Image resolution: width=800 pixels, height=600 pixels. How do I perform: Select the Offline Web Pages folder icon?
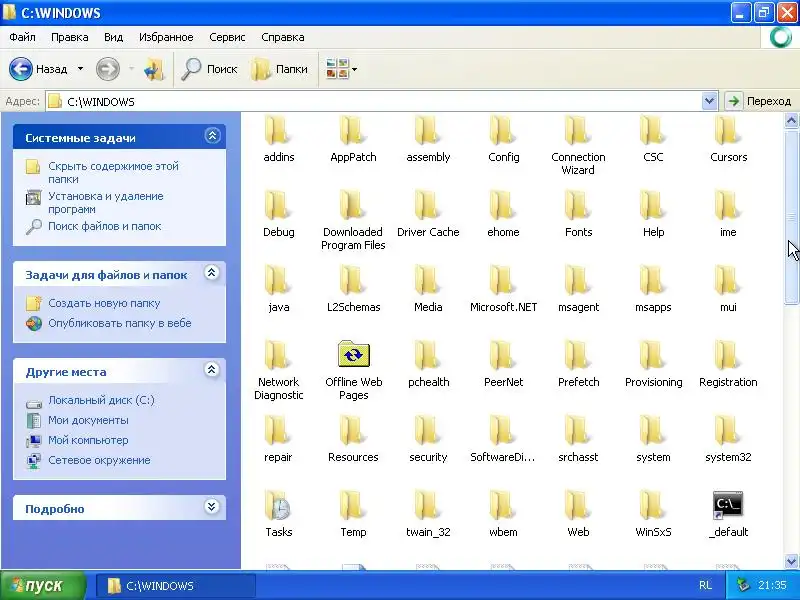pyautogui.click(x=354, y=354)
